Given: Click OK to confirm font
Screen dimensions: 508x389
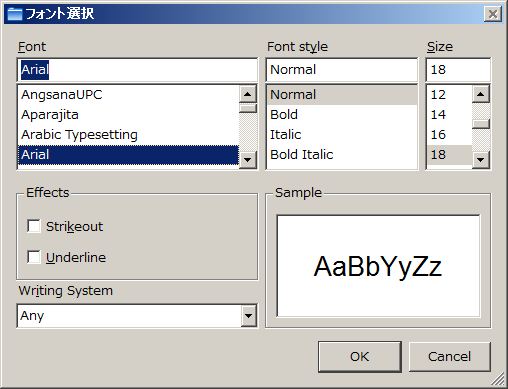Looking at the screenshot, I should pos(360,357).
